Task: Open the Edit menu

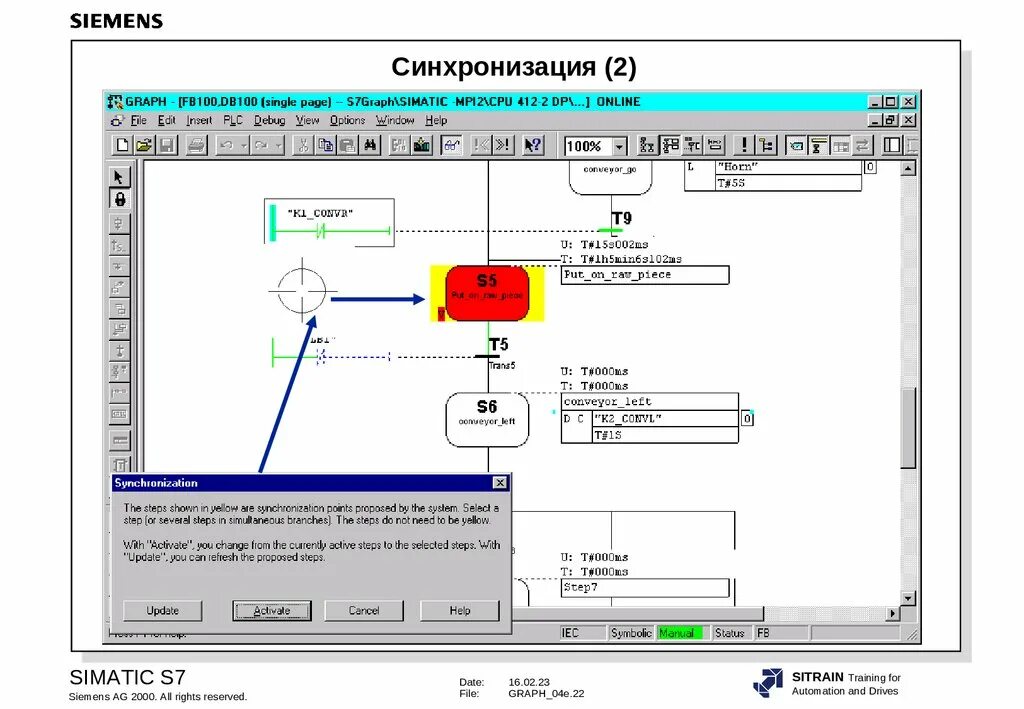Action: [x=167, y=120]
